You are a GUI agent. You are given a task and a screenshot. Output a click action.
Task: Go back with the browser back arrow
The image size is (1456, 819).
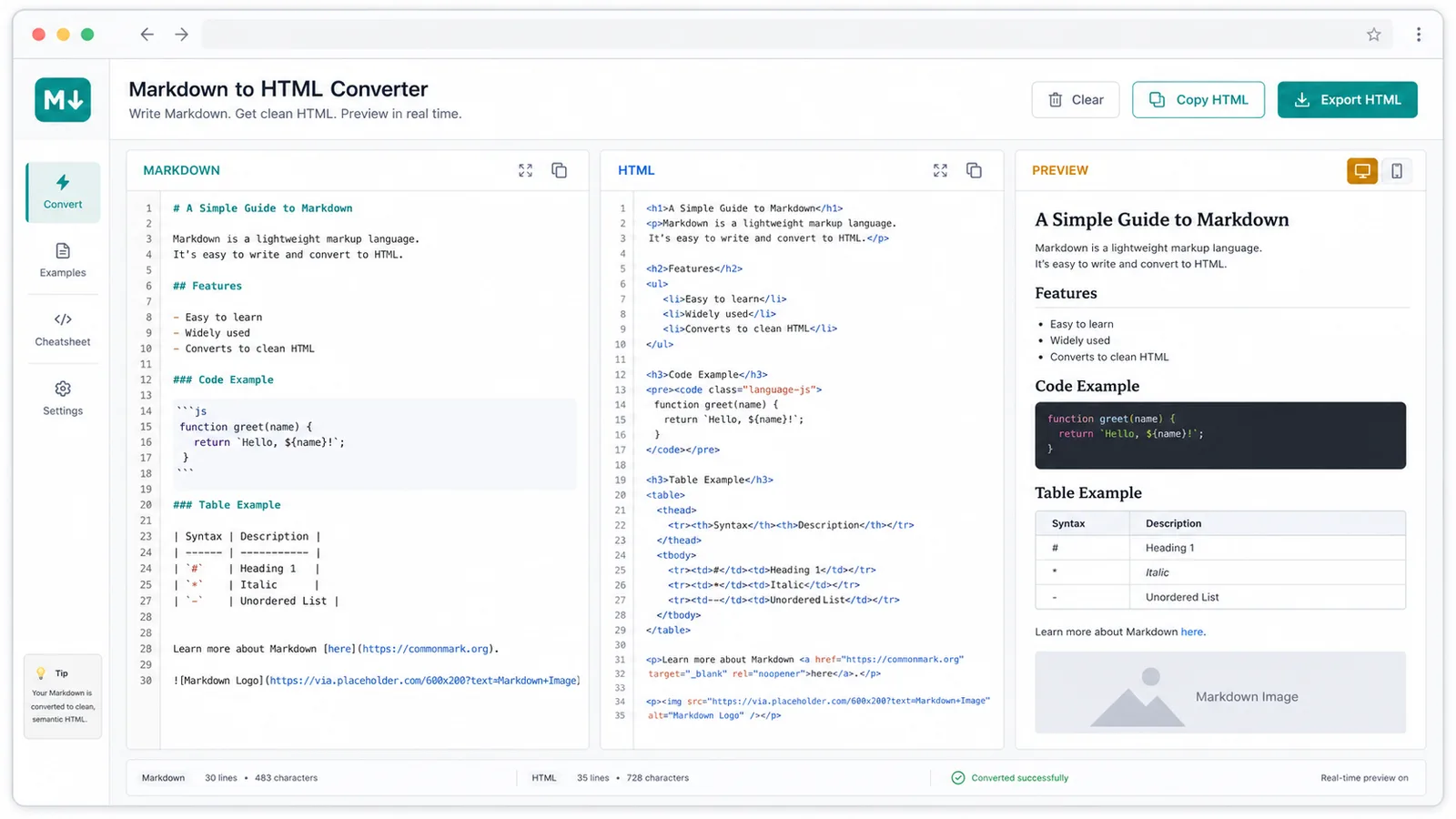(x=147, y=35)
